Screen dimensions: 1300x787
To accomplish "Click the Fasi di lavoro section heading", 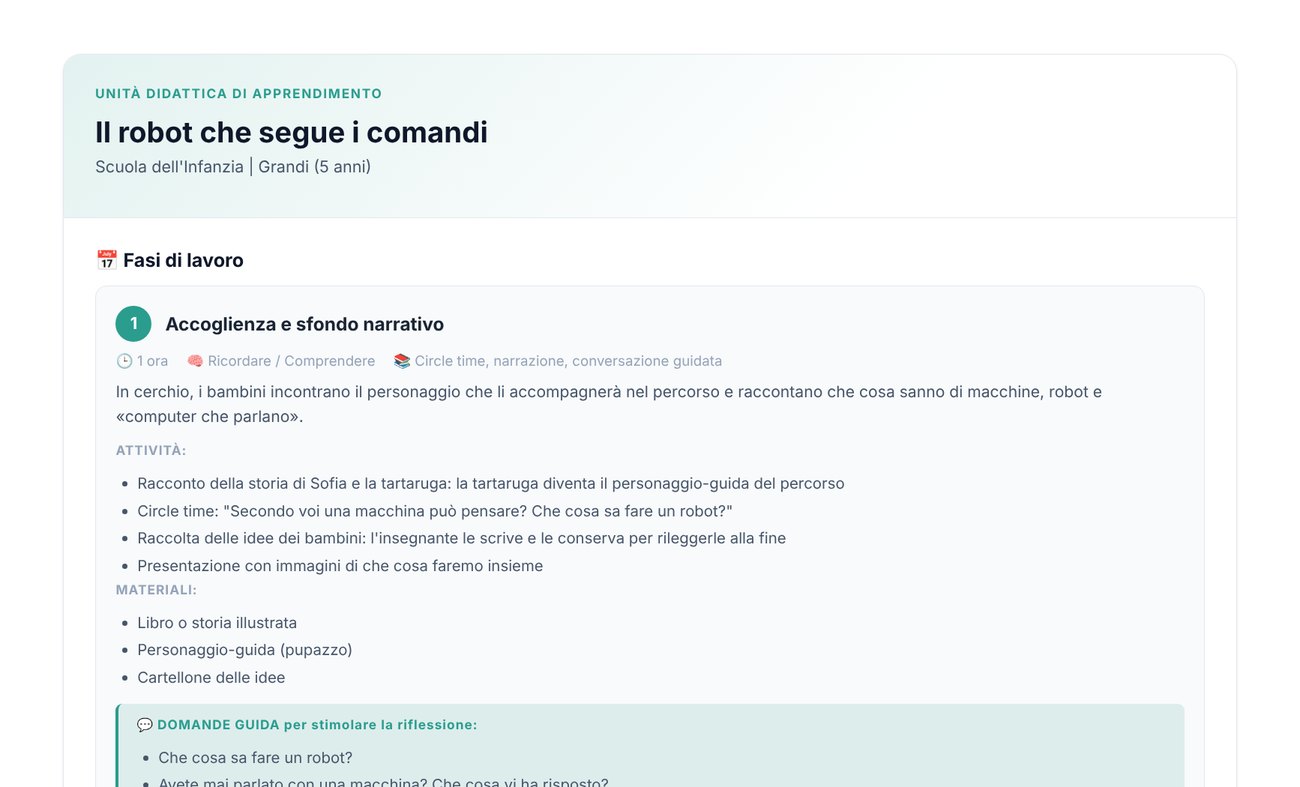I will pos(183,261).
